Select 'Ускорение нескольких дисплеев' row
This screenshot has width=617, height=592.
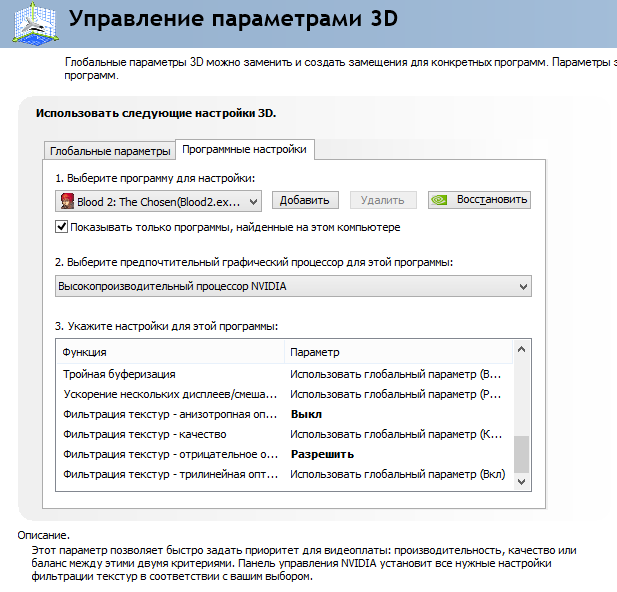coord(285,394)
